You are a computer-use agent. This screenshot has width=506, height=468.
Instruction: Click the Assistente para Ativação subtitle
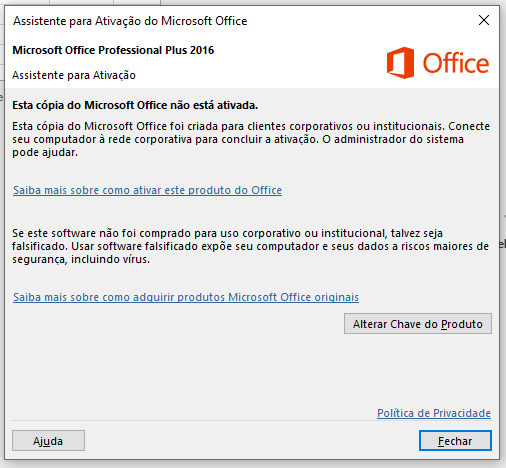(x=74, y=75)
